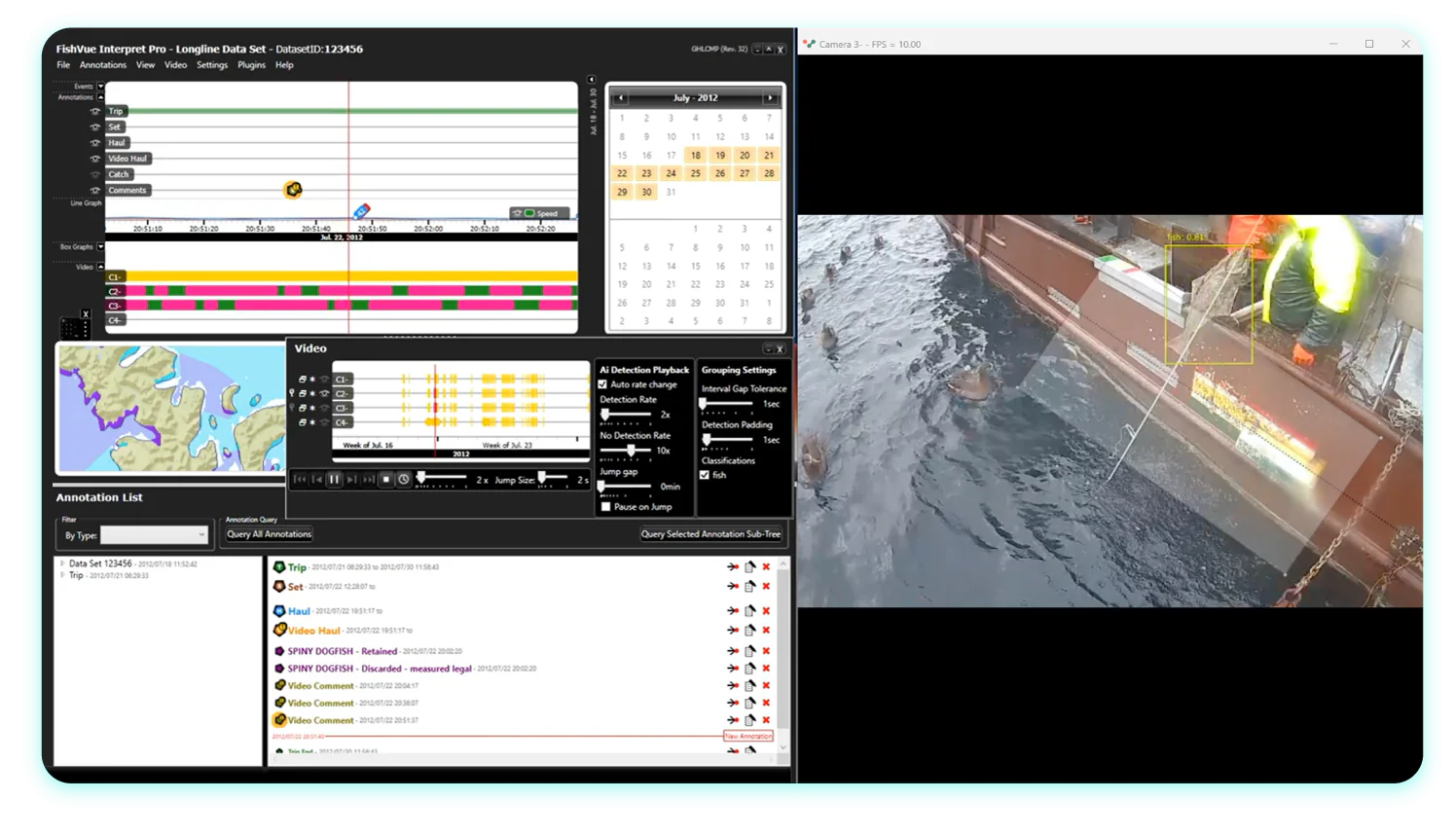Open the Plugins menu

(x=251, y=65)
